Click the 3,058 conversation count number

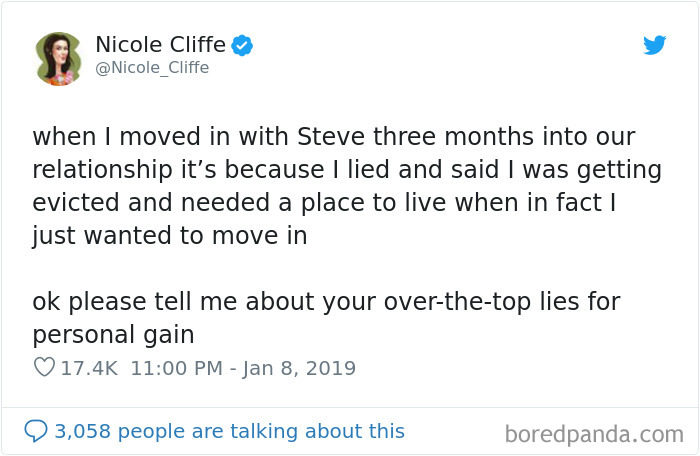pos(83,431)
